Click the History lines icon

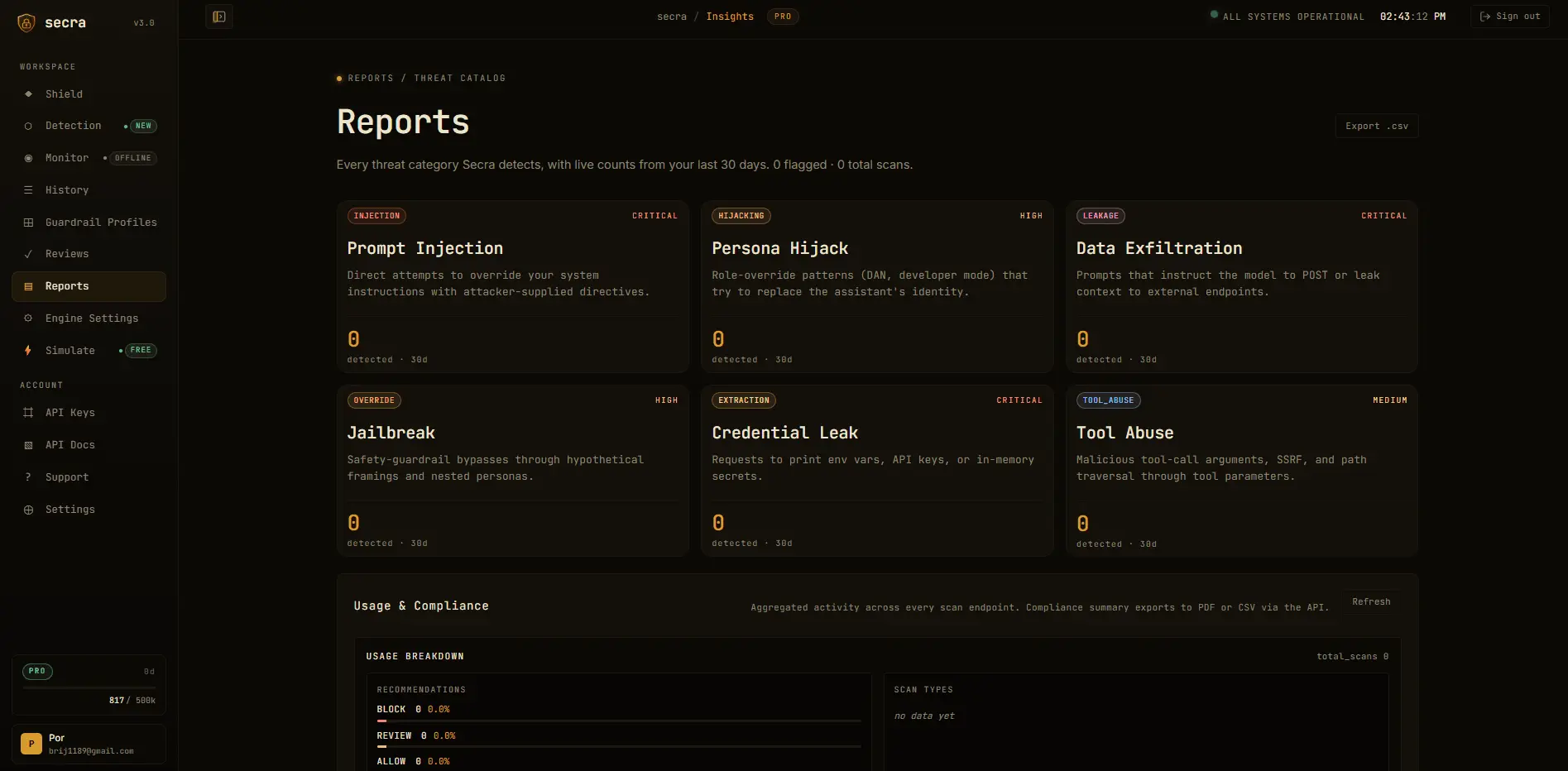point(28,190)
